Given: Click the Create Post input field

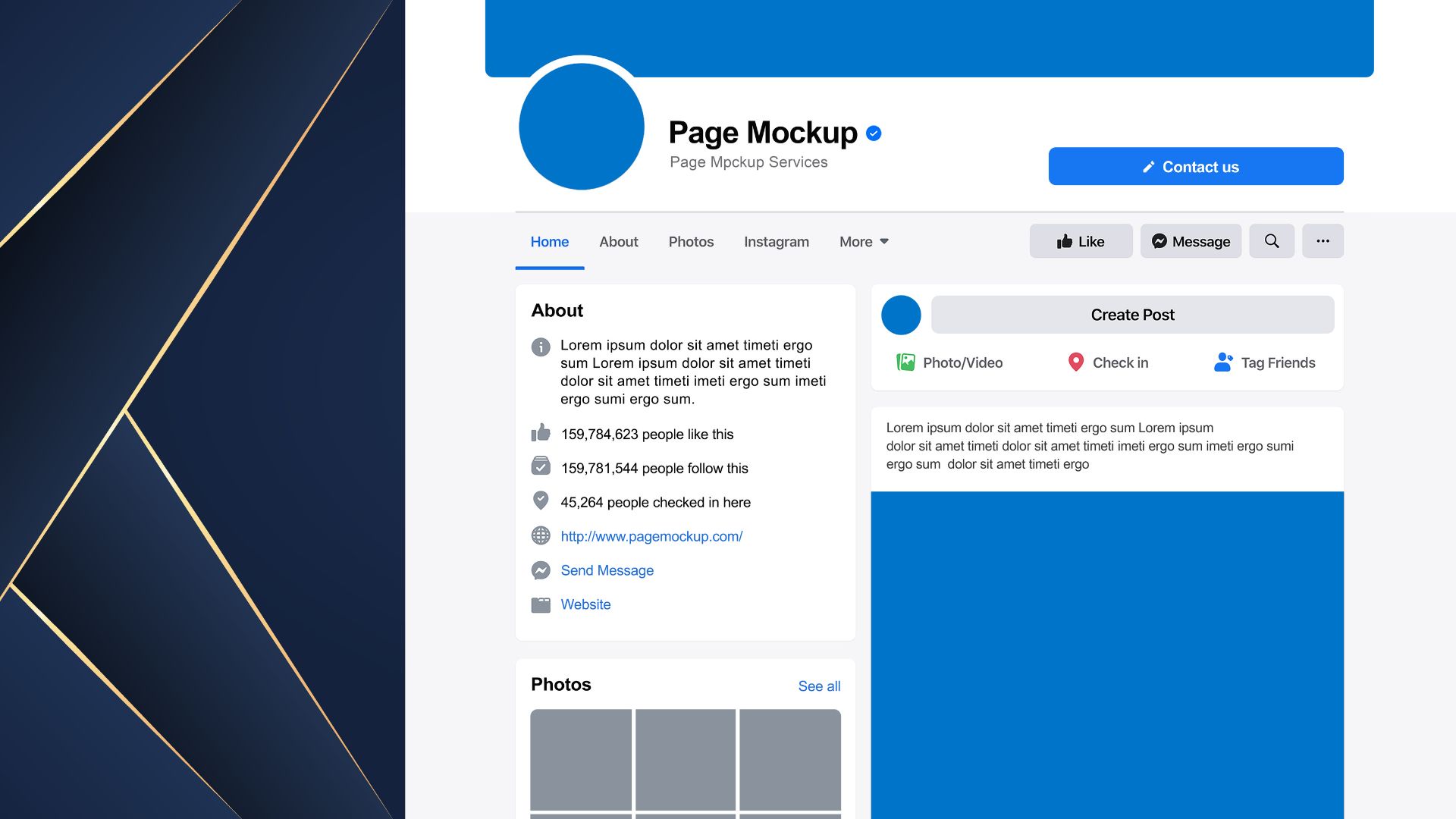Looking at the screenshot, I should tap(1132, 315).
